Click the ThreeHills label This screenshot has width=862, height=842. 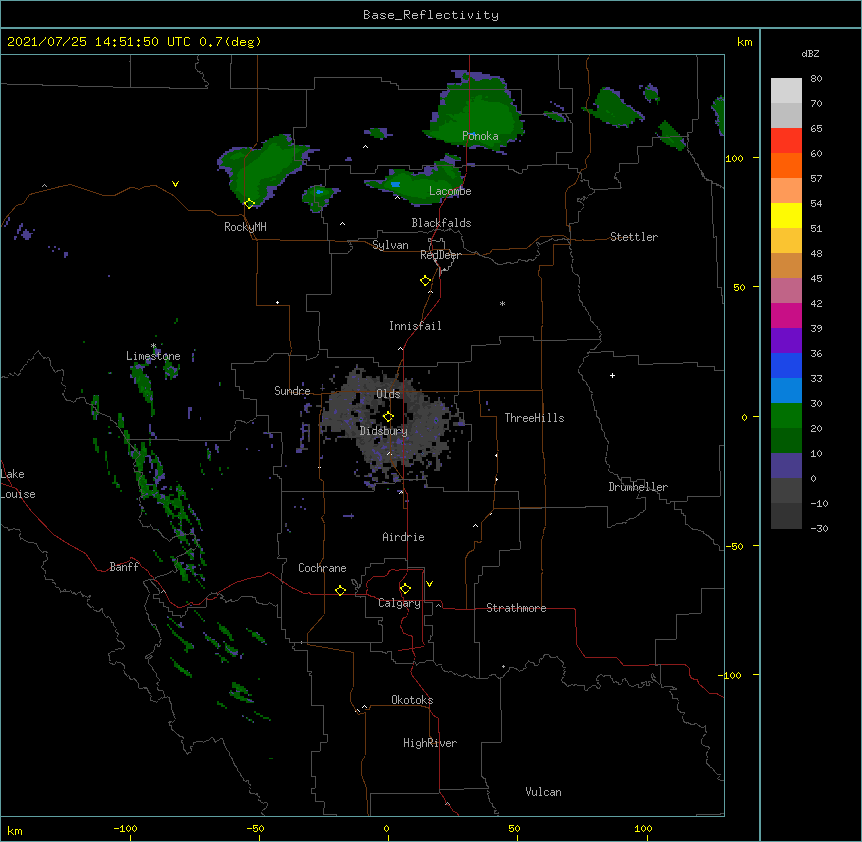click(534, 418)
